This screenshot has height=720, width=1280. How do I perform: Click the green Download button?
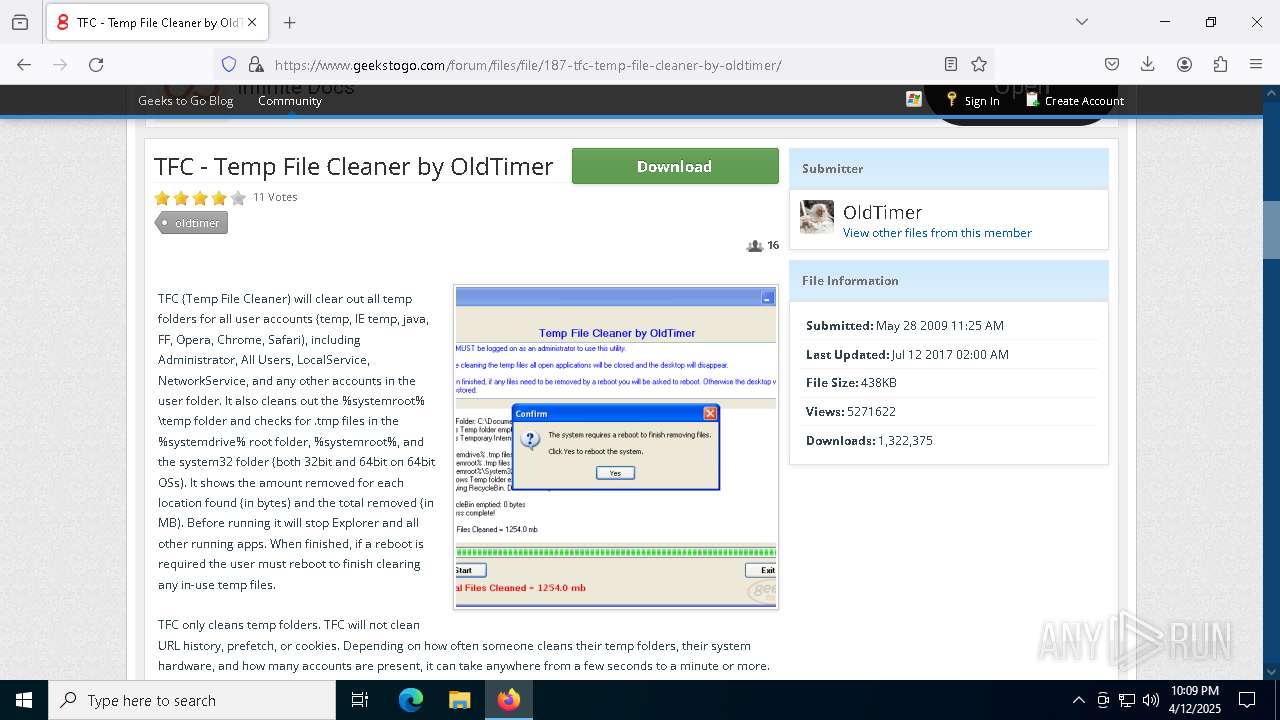click(675, 166)
